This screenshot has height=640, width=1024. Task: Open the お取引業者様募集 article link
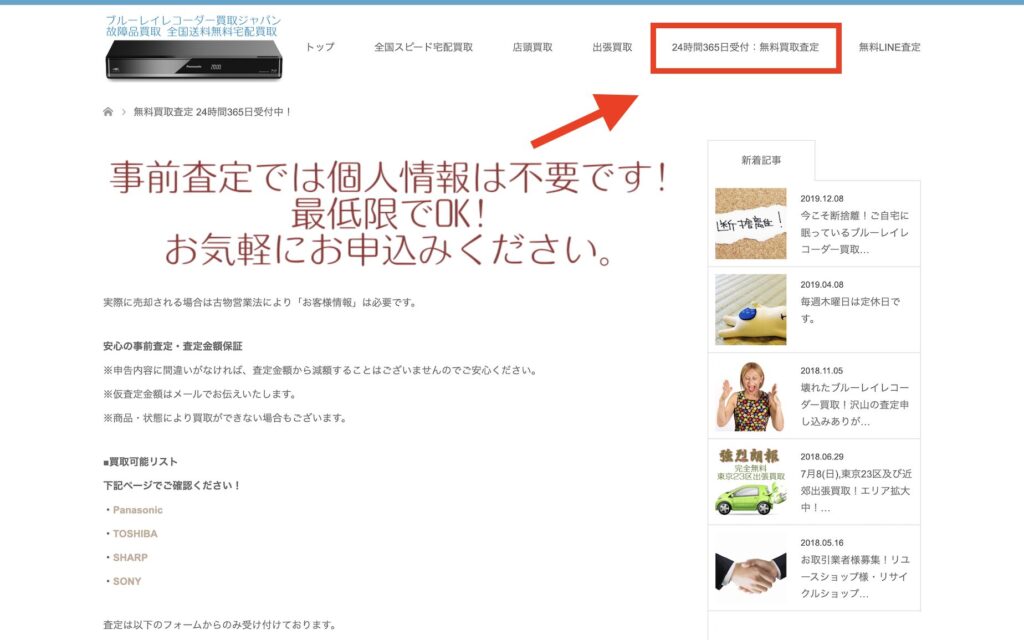pyautogui.click(x=854, y=576)
